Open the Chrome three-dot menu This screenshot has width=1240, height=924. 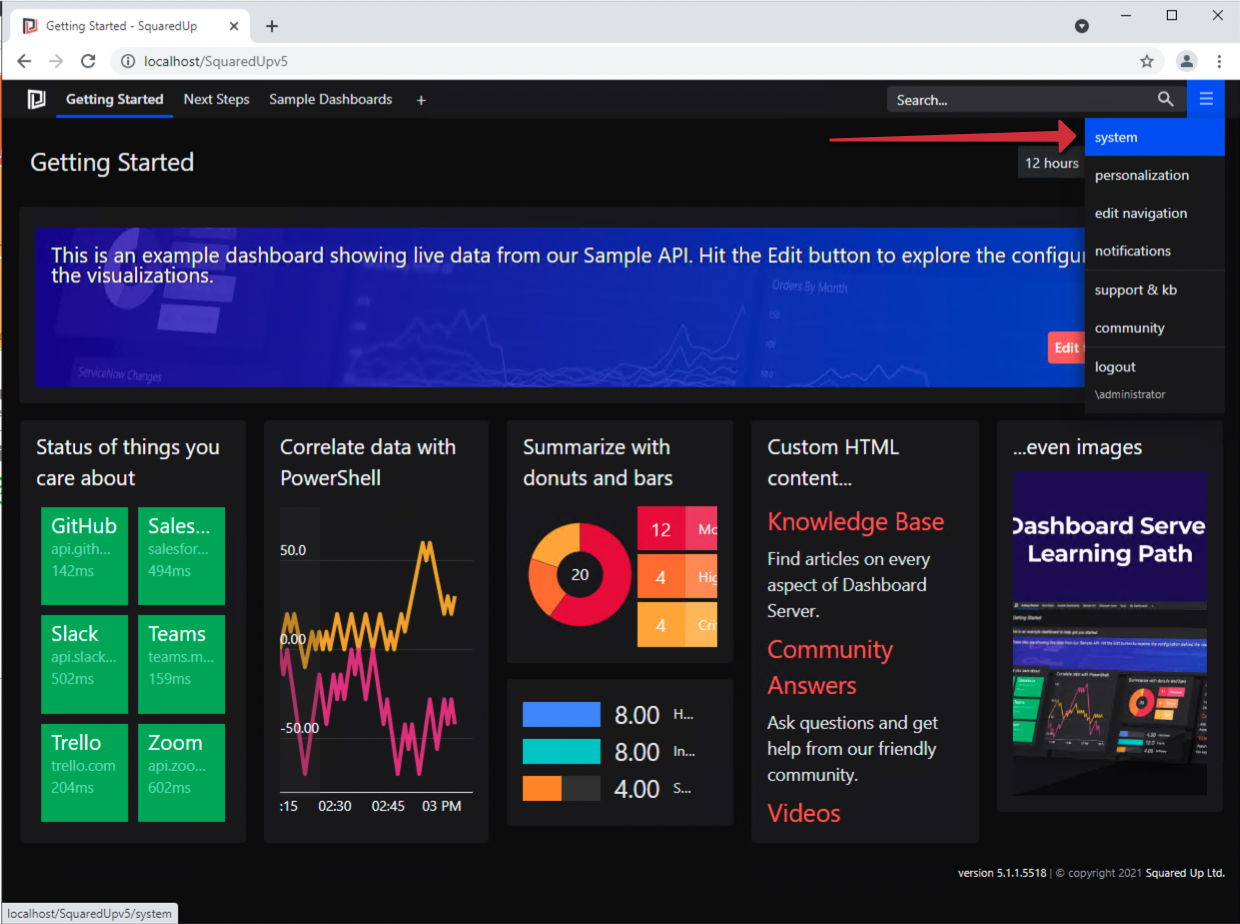coord(1219,61)
